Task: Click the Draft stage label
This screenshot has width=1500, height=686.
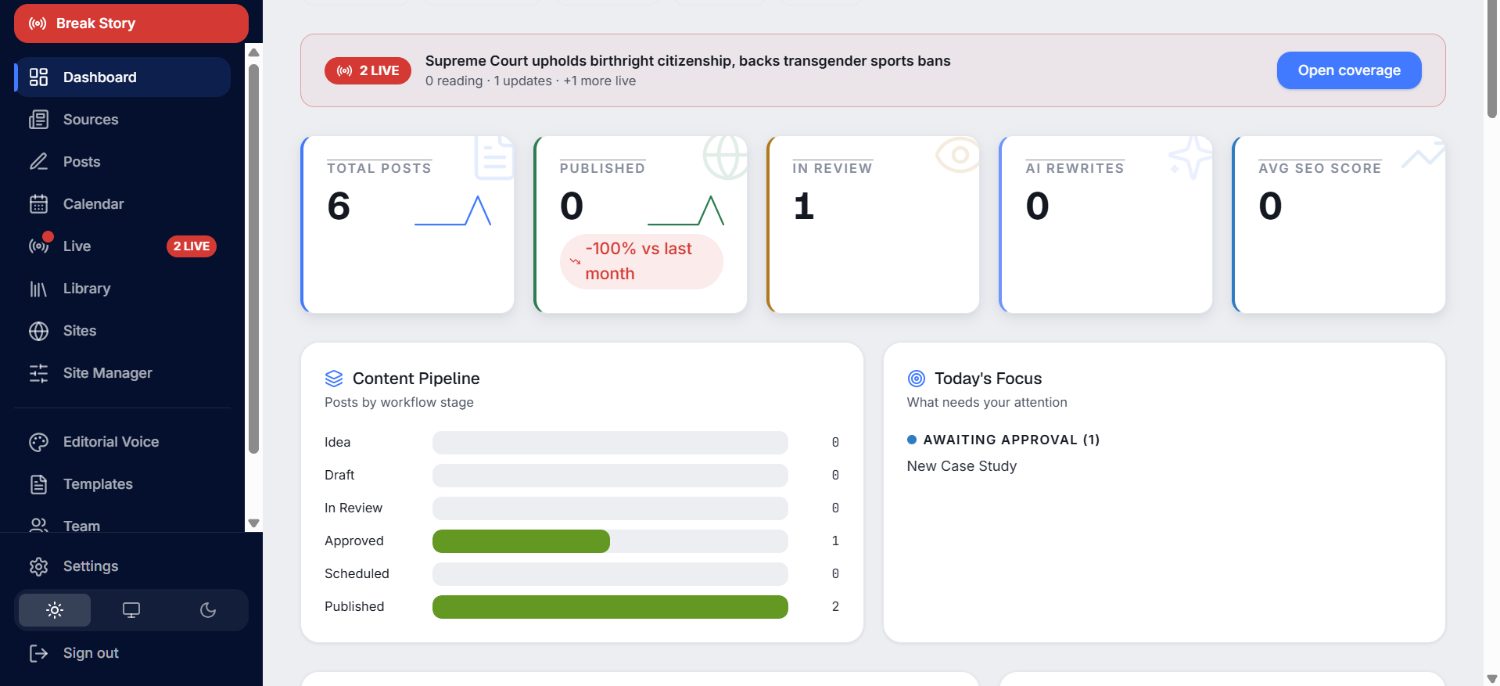Action: coord(340,475)
